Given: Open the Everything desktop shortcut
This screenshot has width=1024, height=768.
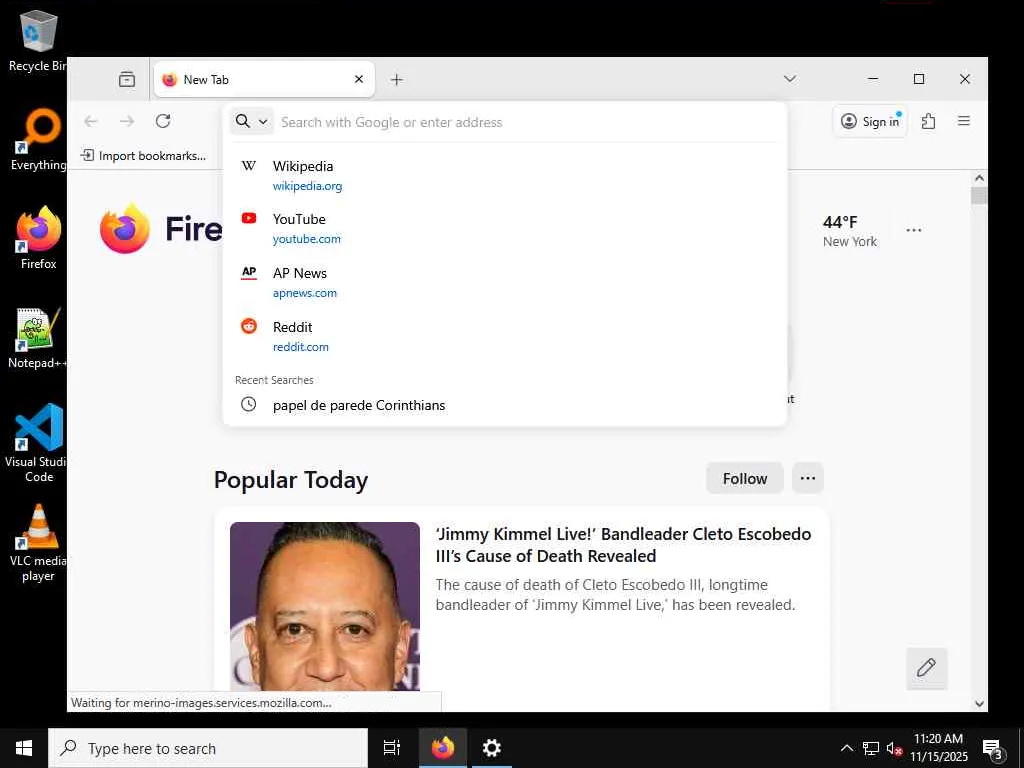Looking at the screenshot, I should click(38, 139).
